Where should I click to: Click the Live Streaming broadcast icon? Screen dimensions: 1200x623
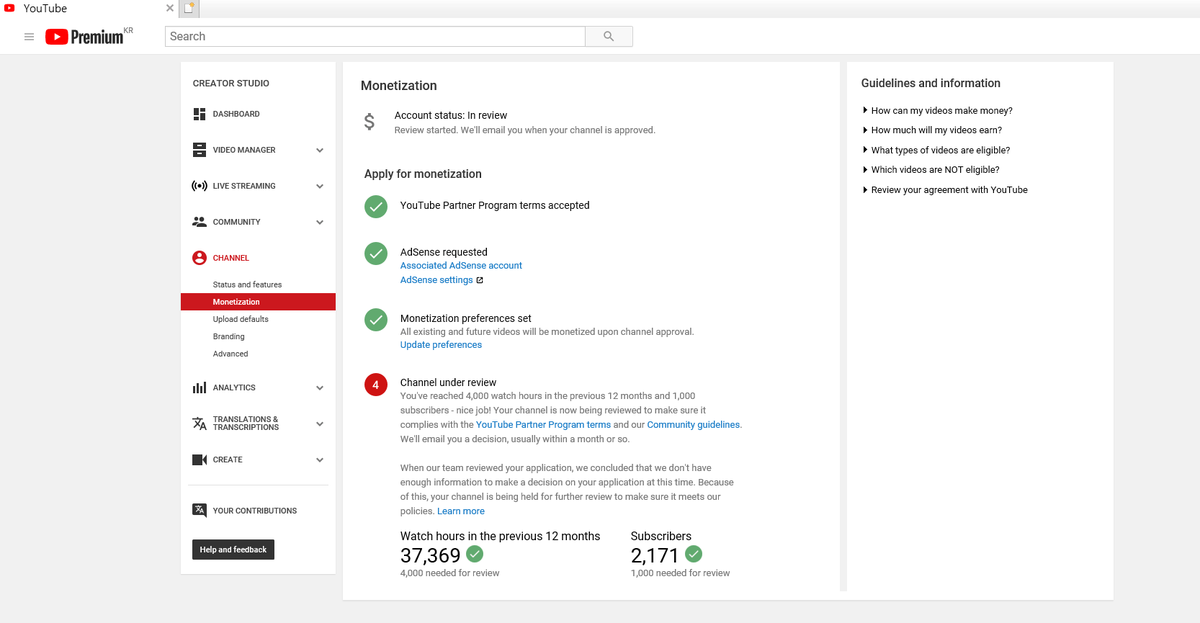199,186
